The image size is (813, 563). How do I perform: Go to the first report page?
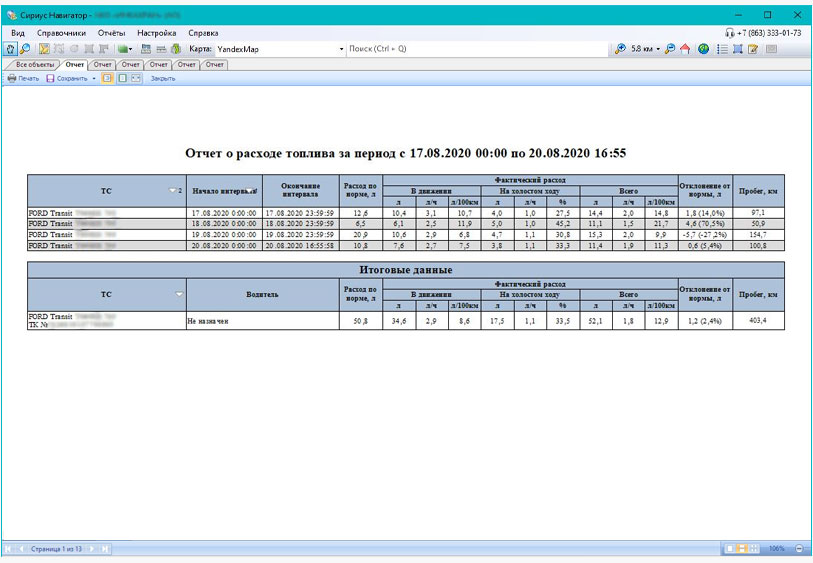(10, 549)
